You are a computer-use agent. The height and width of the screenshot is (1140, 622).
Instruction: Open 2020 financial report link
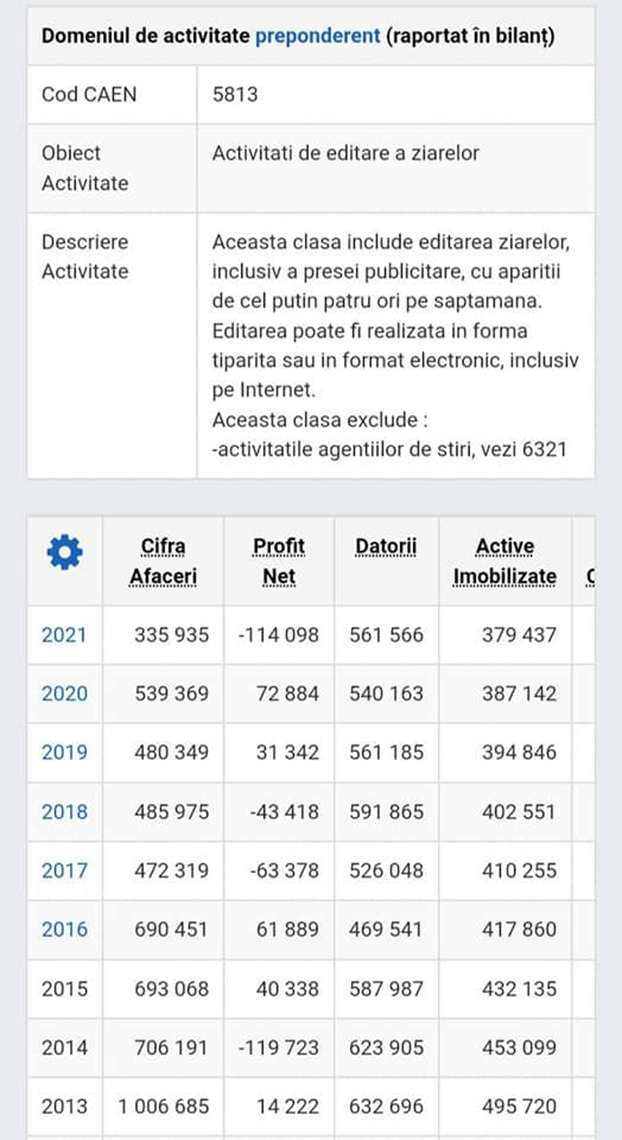point(62,694)
